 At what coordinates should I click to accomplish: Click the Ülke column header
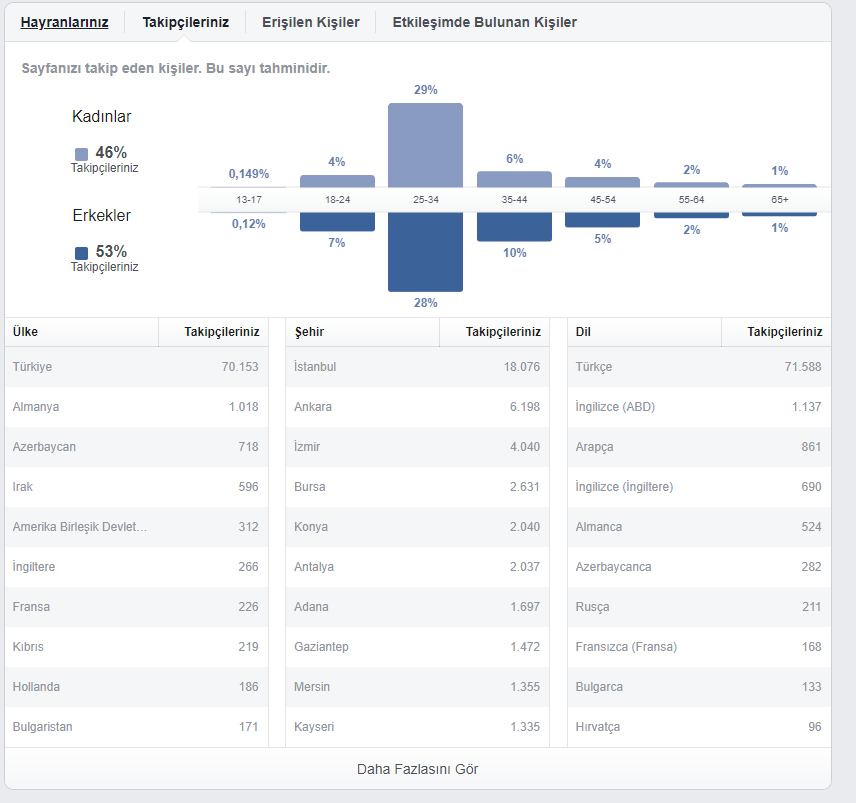click(x=82, y=332)
